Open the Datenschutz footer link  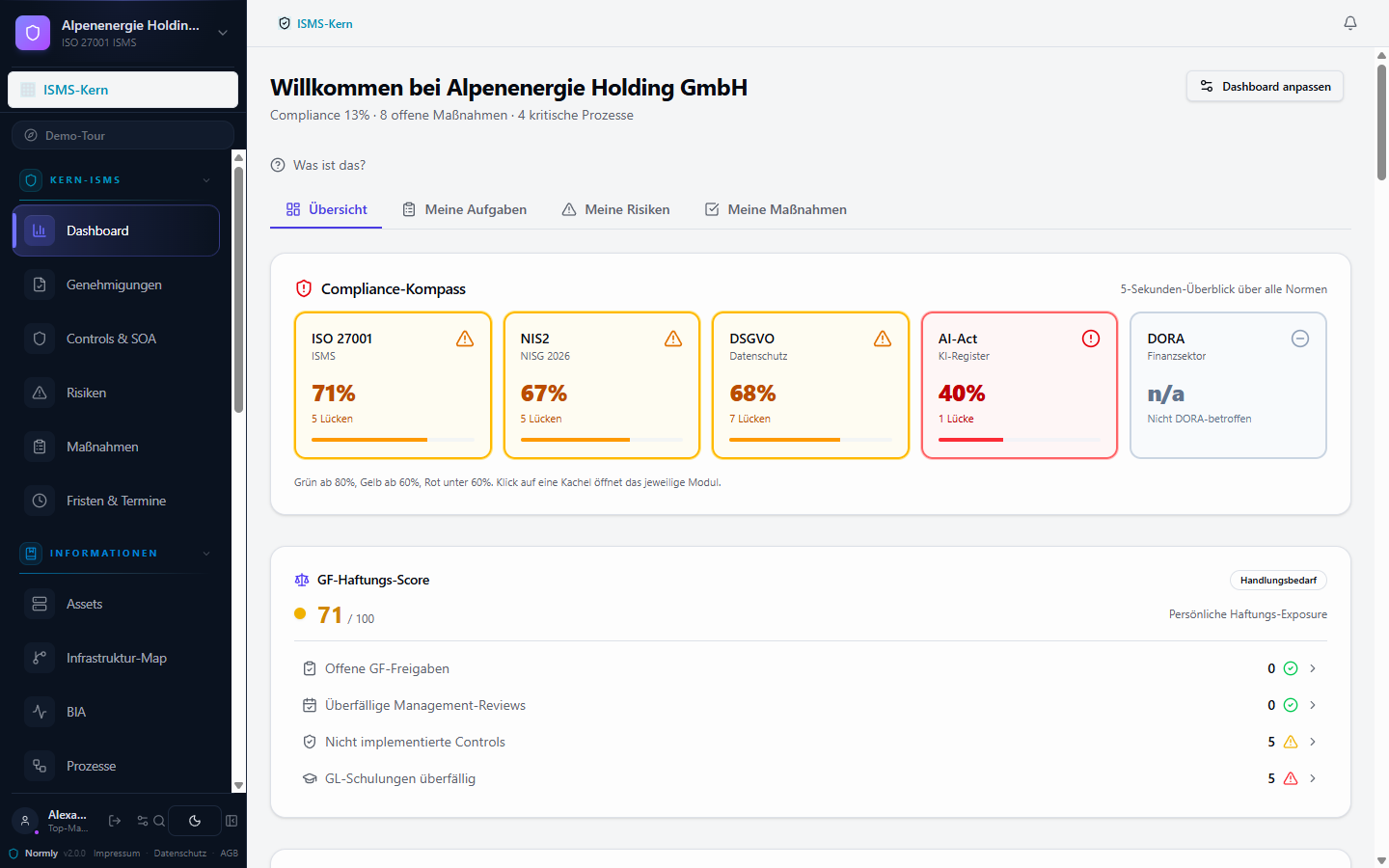(180, 854)
